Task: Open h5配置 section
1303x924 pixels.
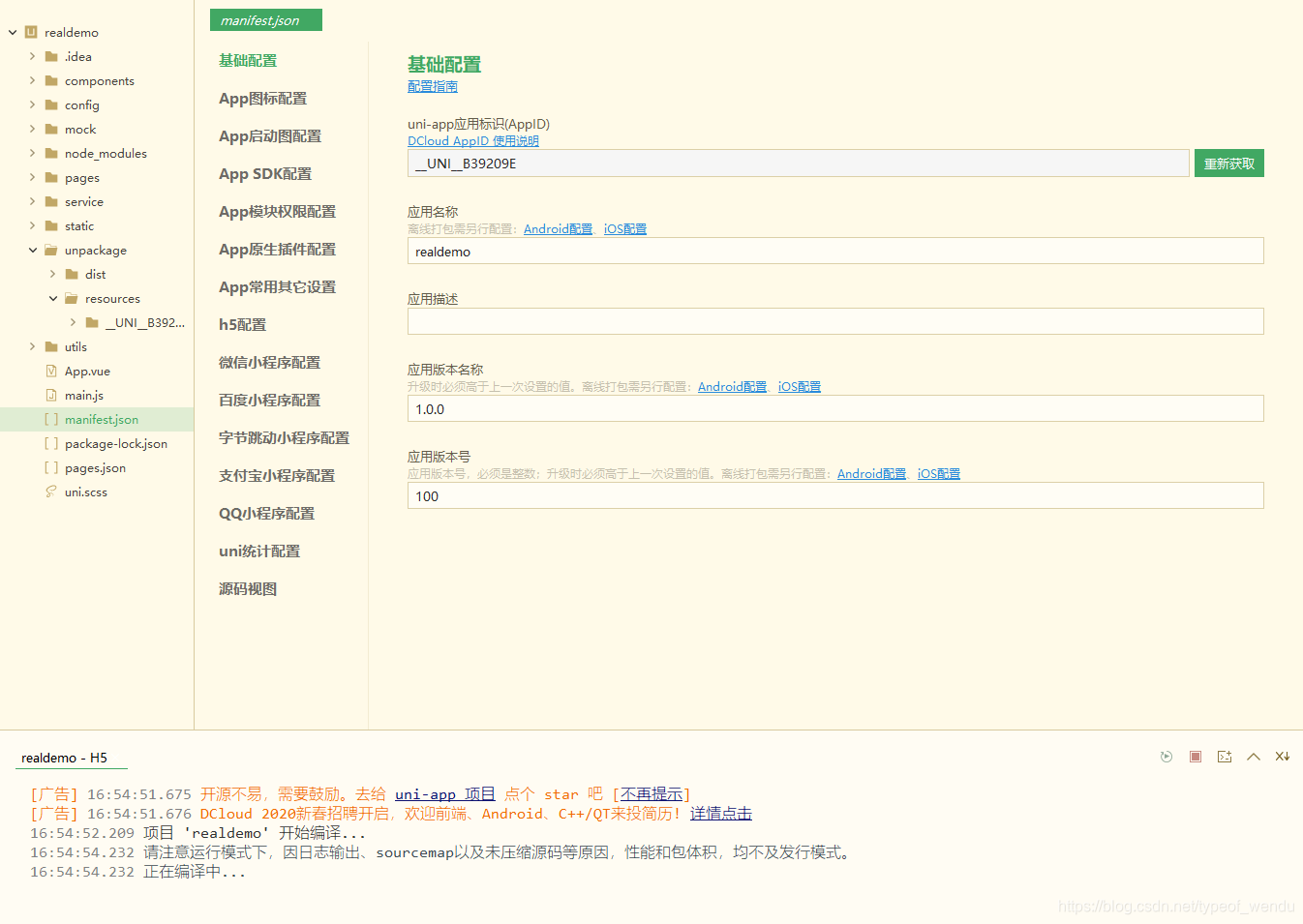Action: (x=242, y=324)
